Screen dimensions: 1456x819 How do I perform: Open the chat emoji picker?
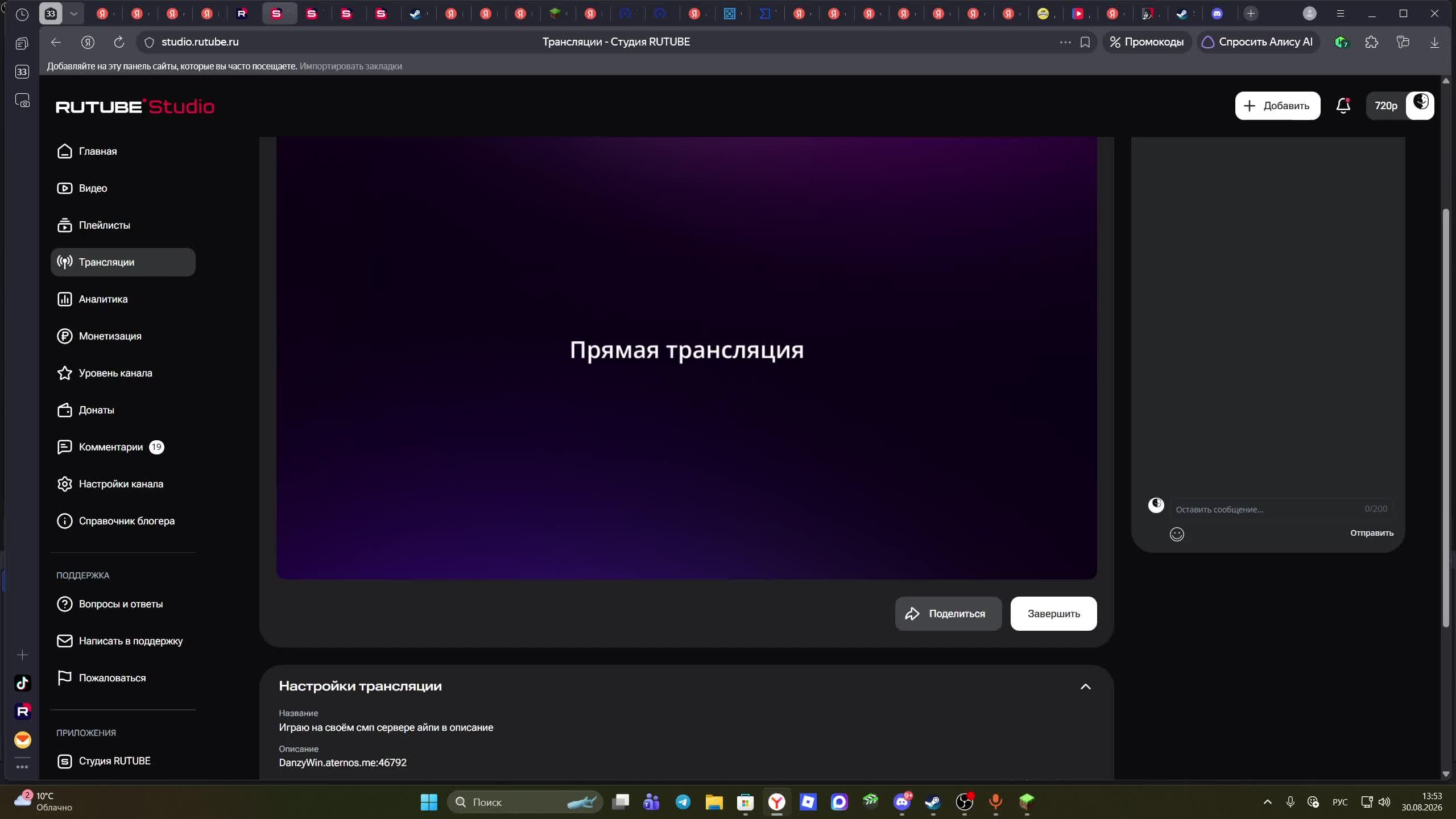(x=1177, y=534)
